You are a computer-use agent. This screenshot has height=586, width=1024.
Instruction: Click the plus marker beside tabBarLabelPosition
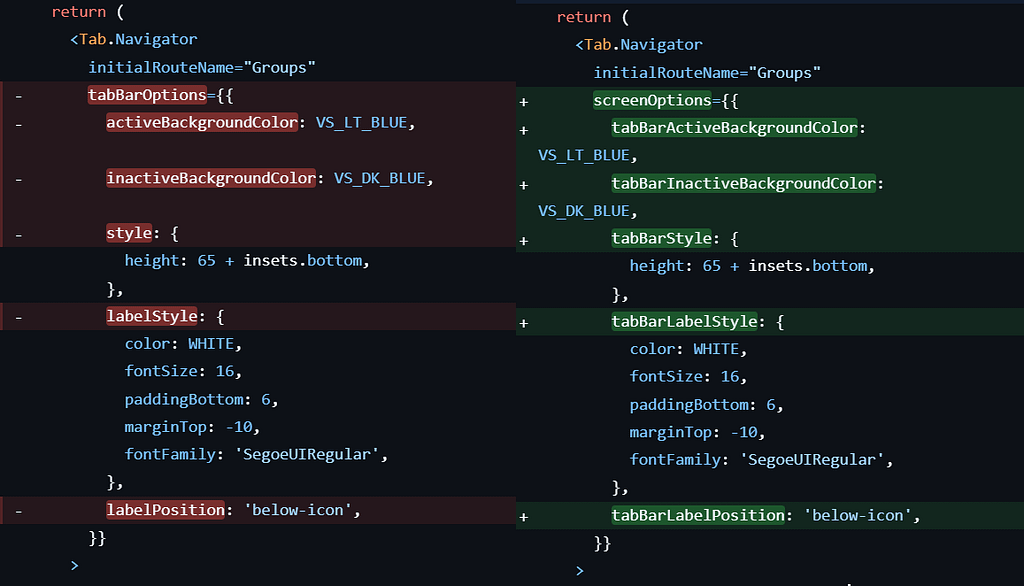pyautogui.click(x=524, y=516)
